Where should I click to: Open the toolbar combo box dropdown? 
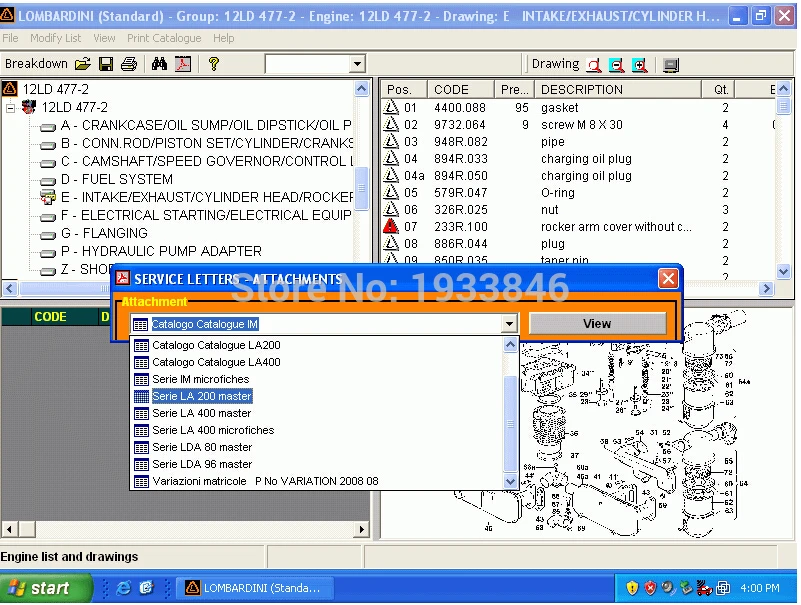click(x=357, y=64)
